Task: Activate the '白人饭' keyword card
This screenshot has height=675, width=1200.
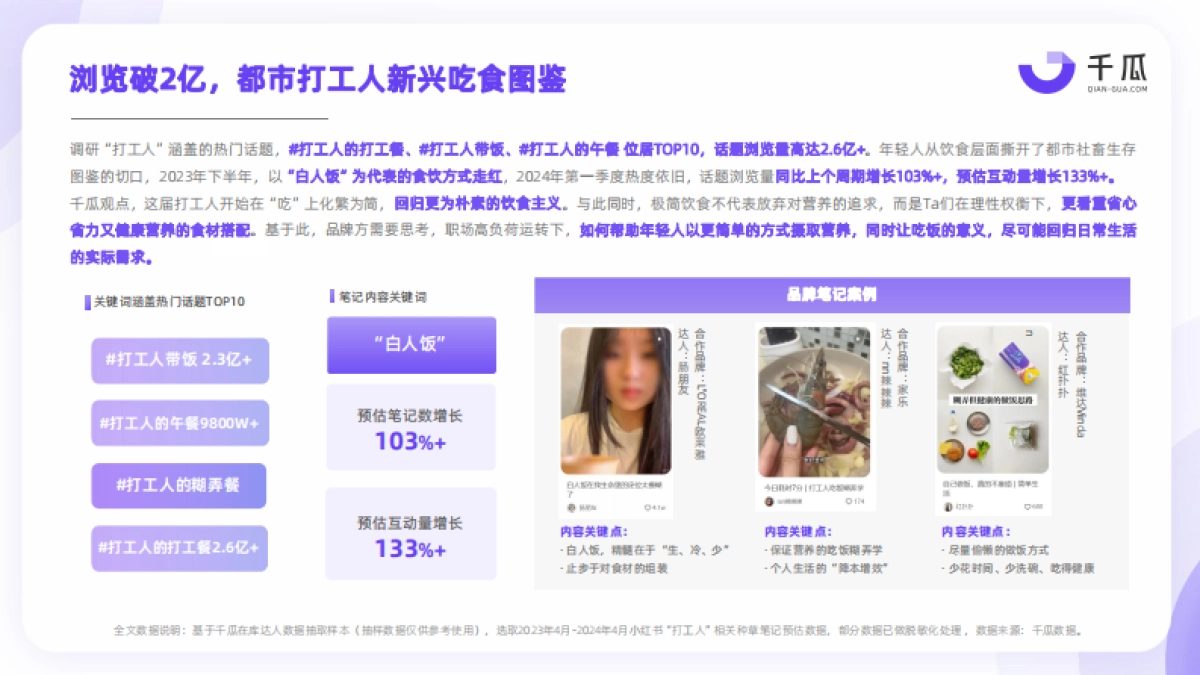Action: pyautogui.click(x=411, y=345)
